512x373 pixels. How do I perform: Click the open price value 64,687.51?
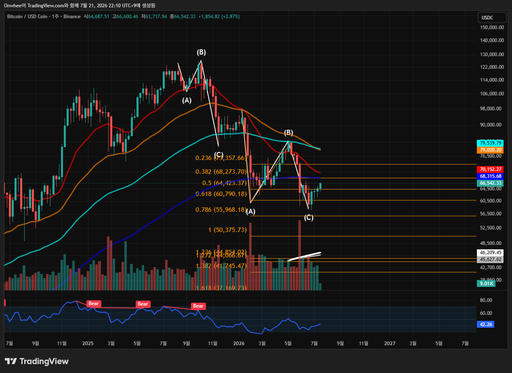click(98, 16)
